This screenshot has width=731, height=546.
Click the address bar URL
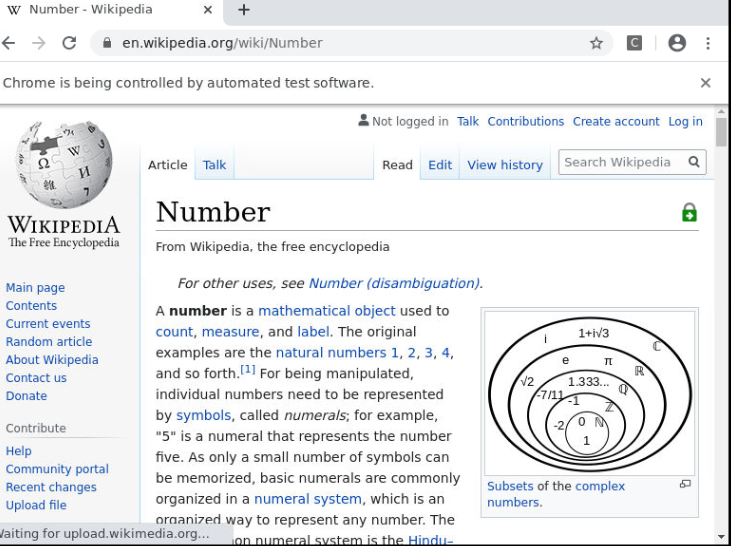(222, 43)
